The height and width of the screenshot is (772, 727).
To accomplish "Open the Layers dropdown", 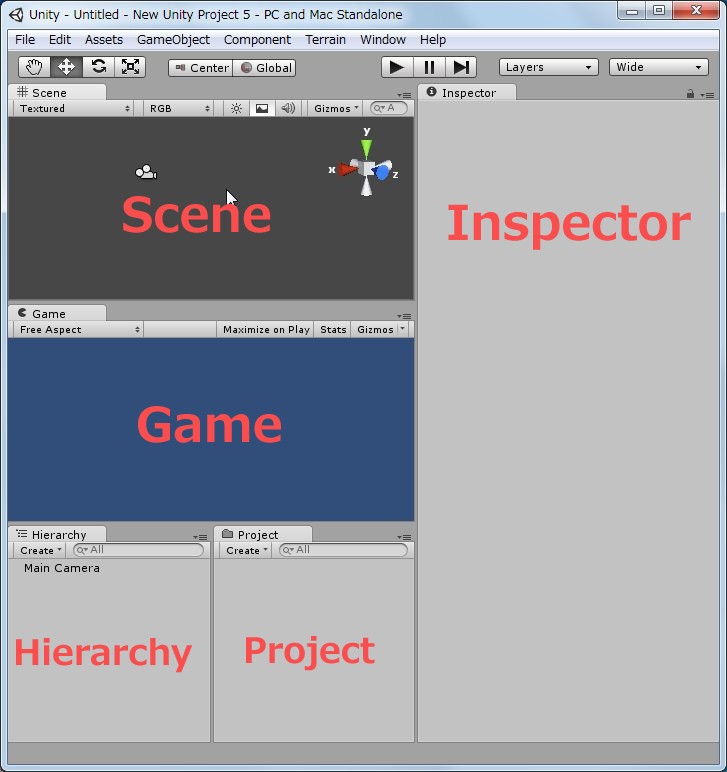I will click(x=548, y=67).
